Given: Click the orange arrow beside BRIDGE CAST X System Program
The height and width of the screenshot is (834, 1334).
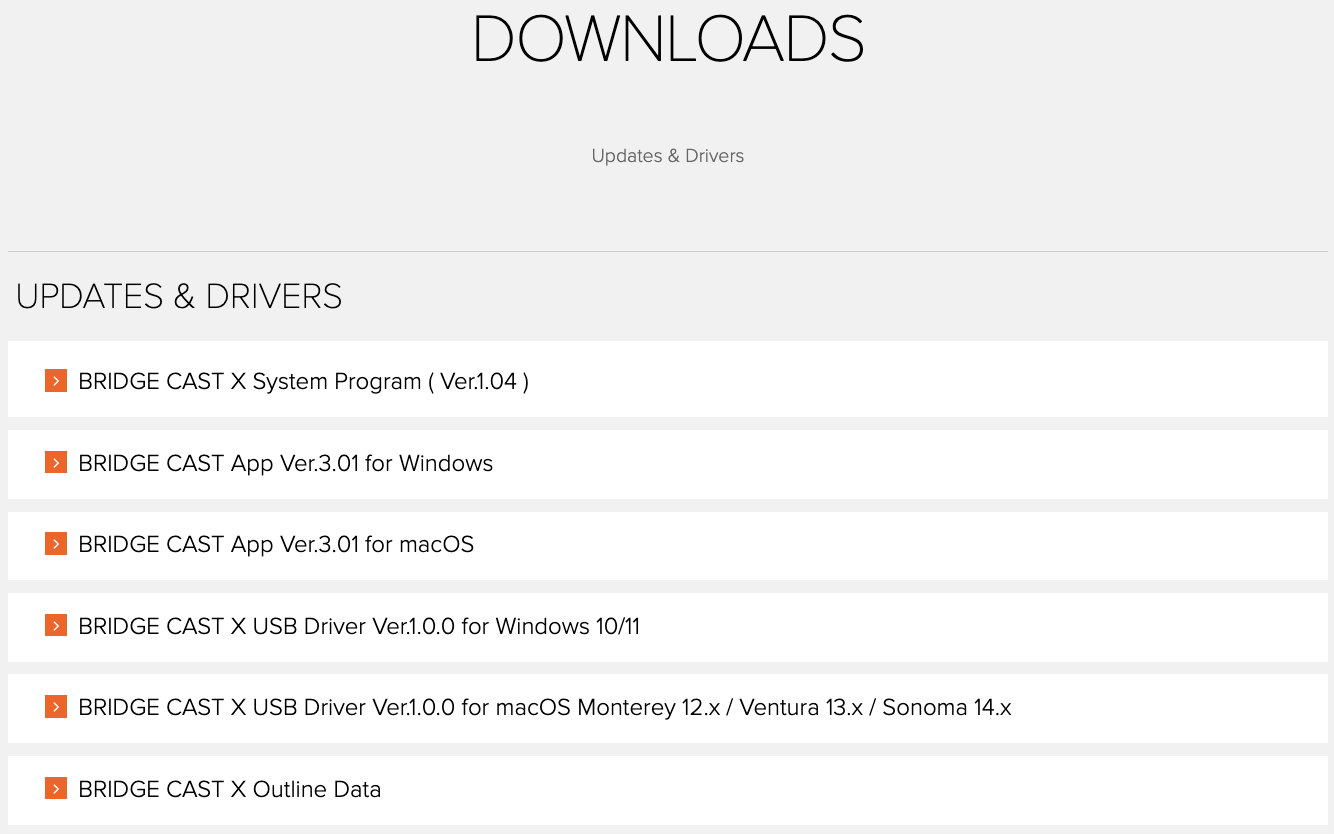Looking at the screenshot, I should pos(56,381).
